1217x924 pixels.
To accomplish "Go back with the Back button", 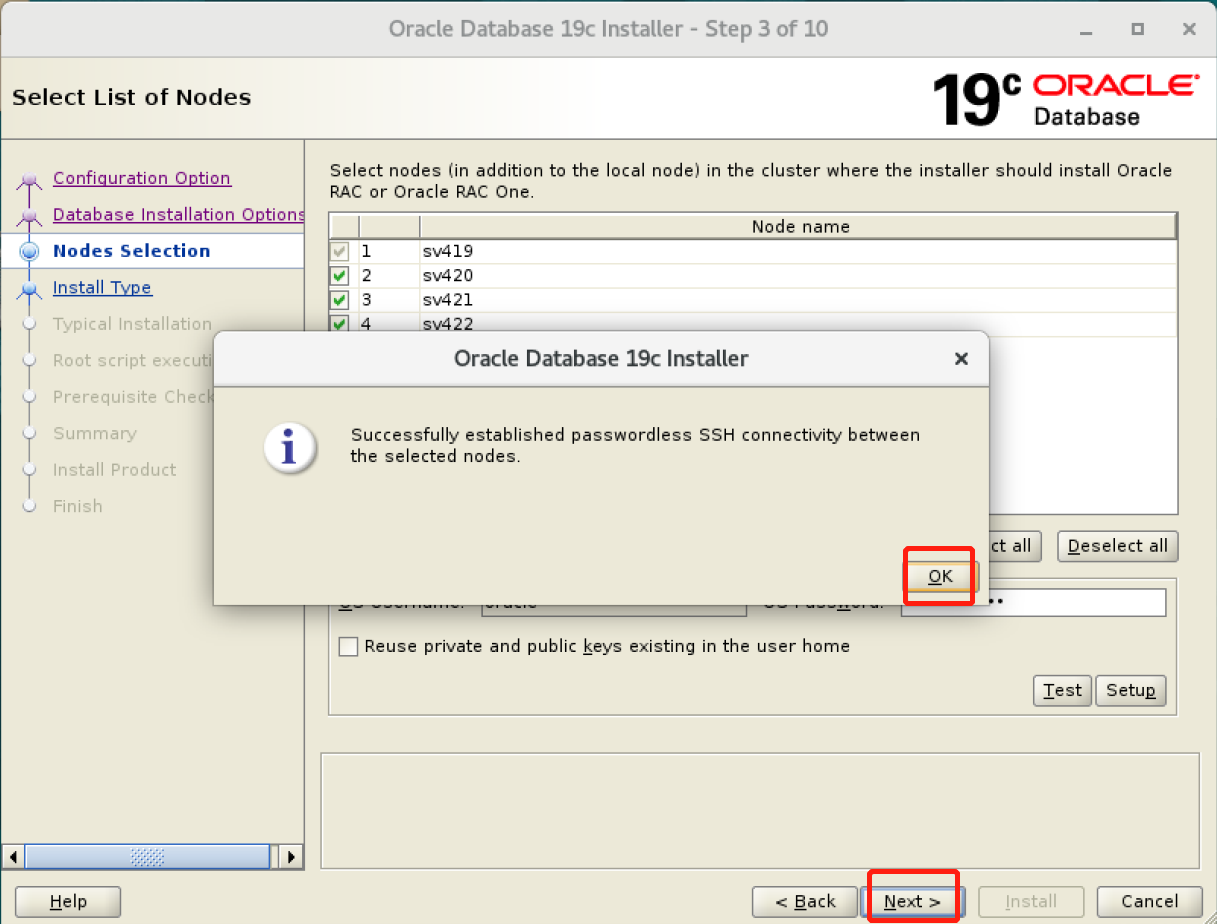I will pos(807,901).
